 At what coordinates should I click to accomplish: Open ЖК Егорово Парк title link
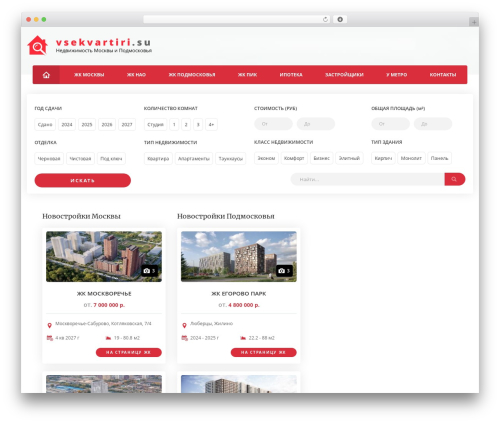coord(239,294)
